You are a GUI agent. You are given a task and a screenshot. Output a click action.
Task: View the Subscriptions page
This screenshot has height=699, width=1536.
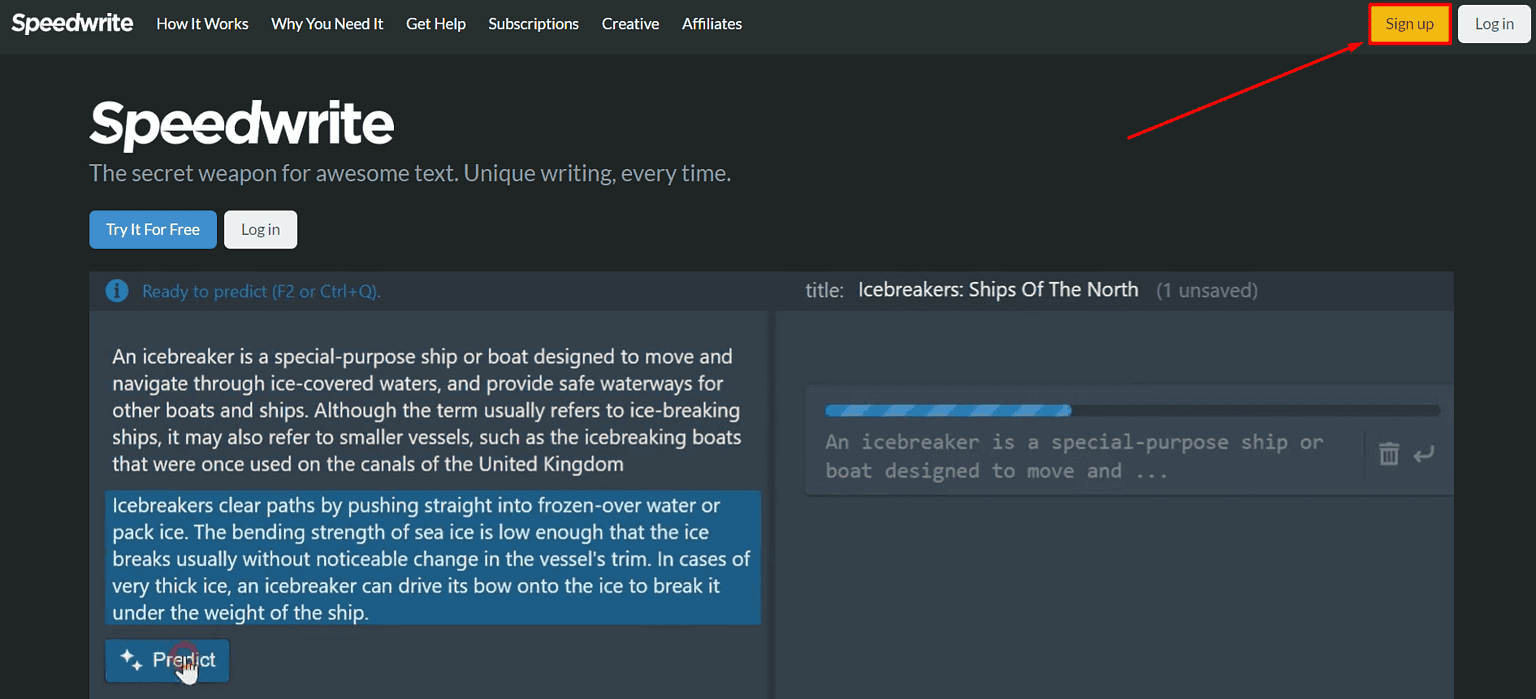coord(533,23)
